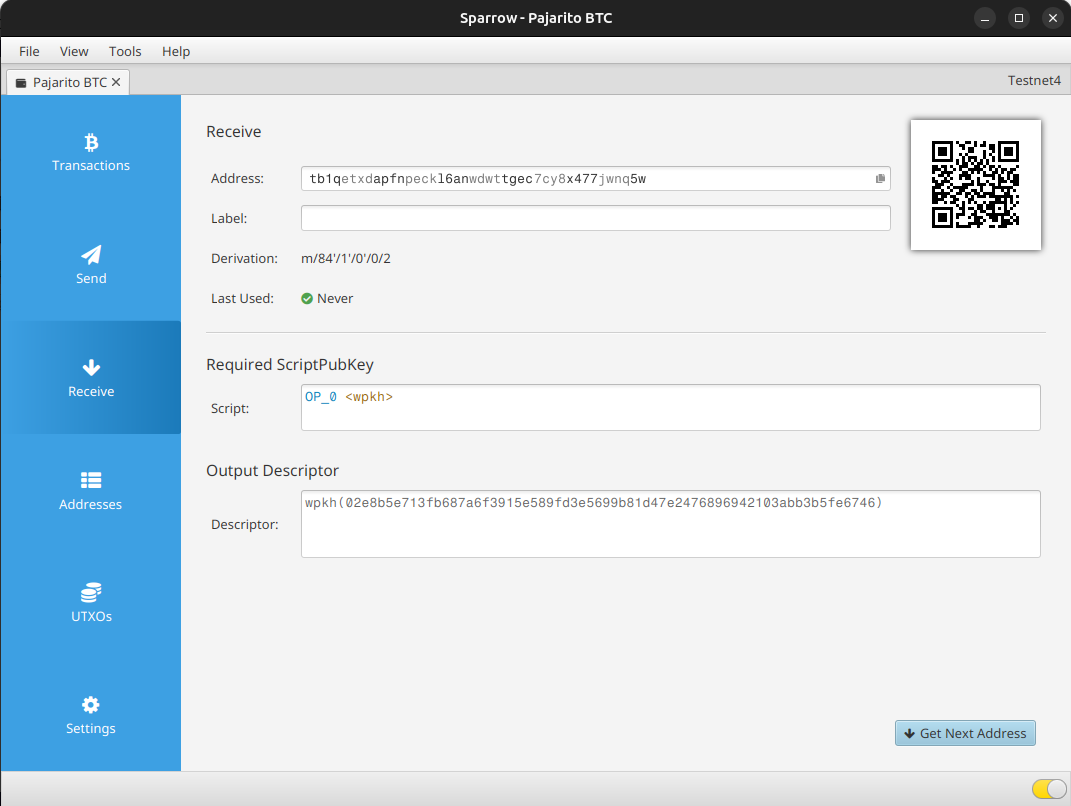Click the Last Used 'Never' status

click(x=335, y=298)
